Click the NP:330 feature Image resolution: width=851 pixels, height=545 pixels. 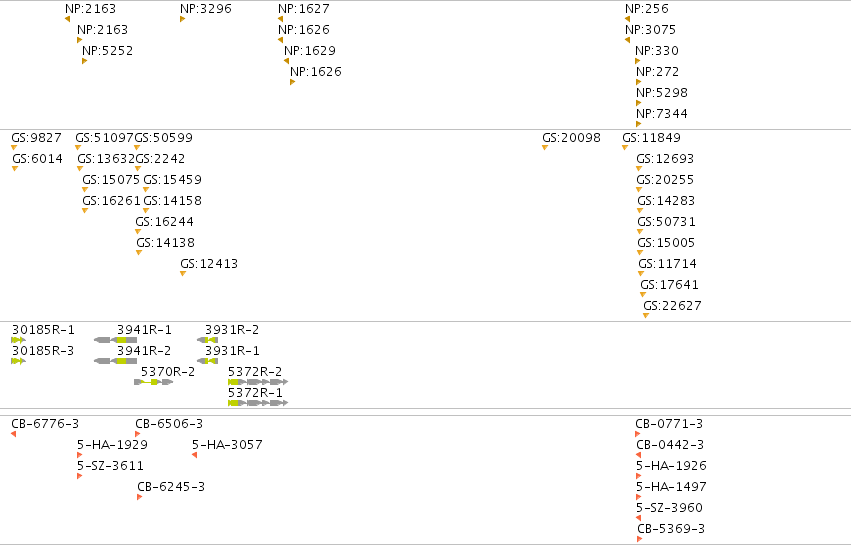point(638,61)
